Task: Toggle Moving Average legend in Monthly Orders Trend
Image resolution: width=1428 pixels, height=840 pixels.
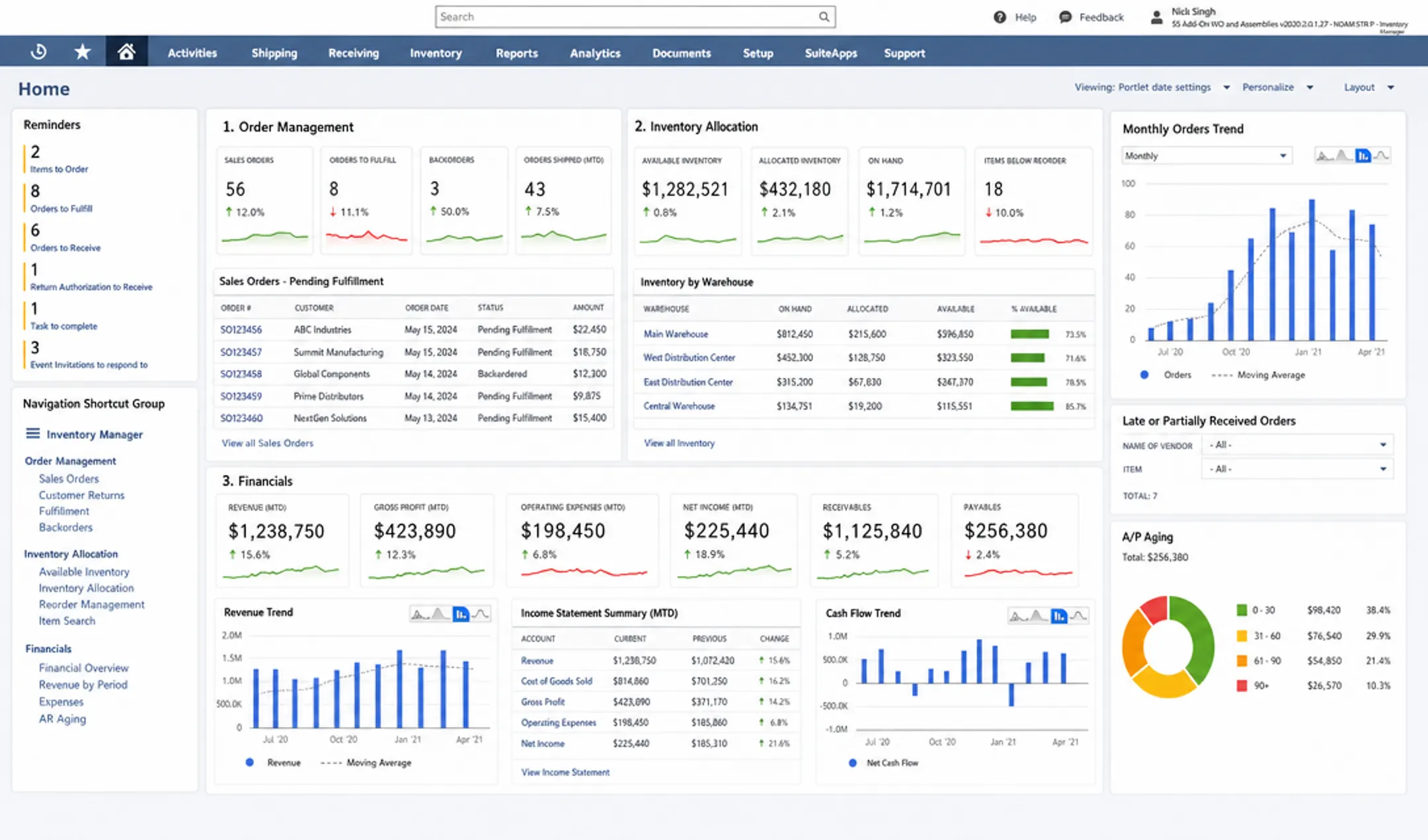Action: pos(1258,375)
